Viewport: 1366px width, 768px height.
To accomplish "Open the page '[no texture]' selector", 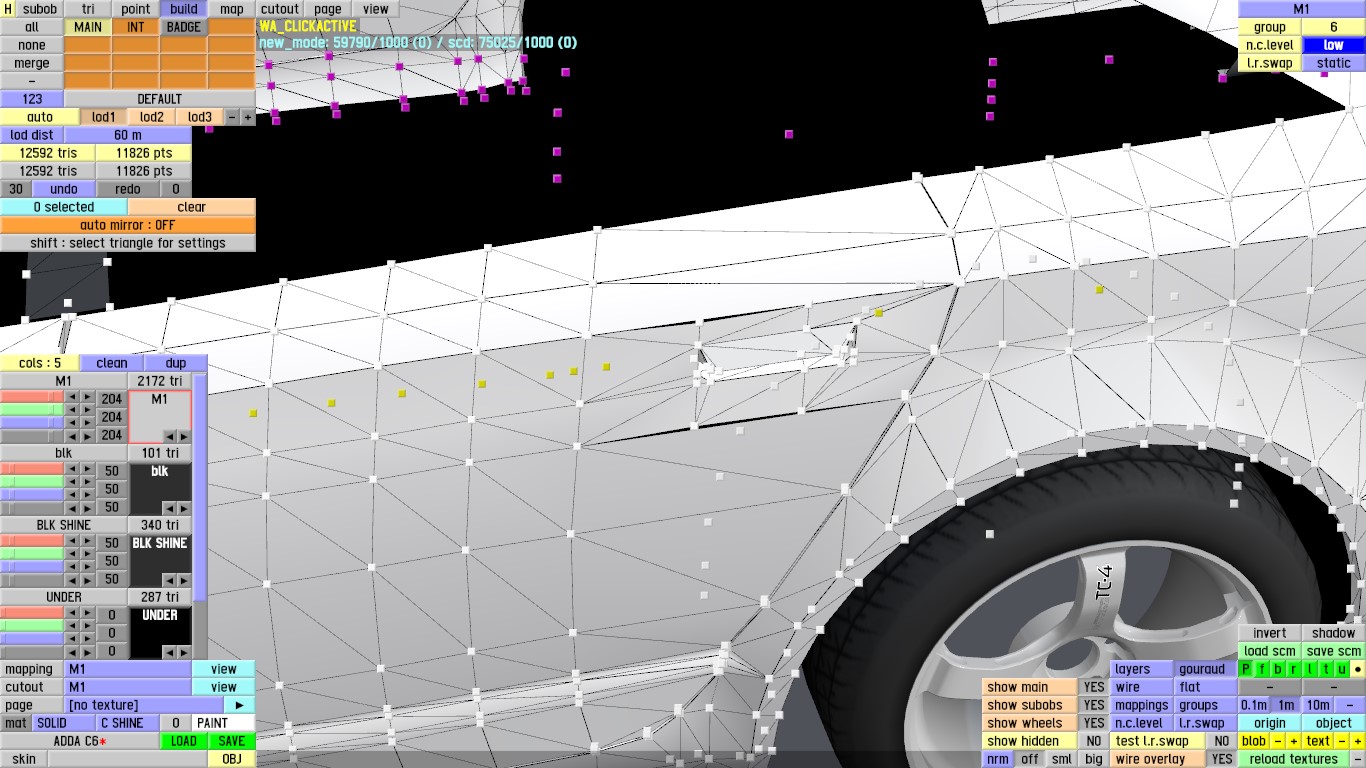I will click(144, 705).
